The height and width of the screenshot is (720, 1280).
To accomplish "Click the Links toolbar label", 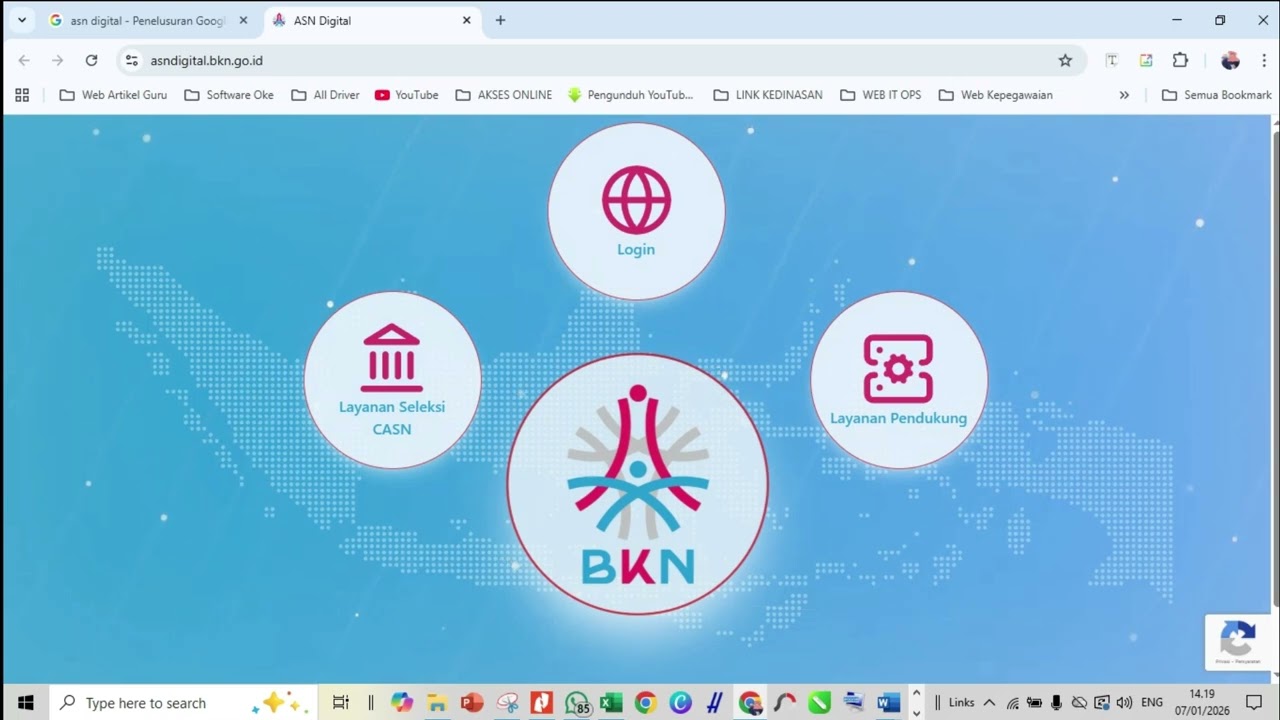I will 962,703.
